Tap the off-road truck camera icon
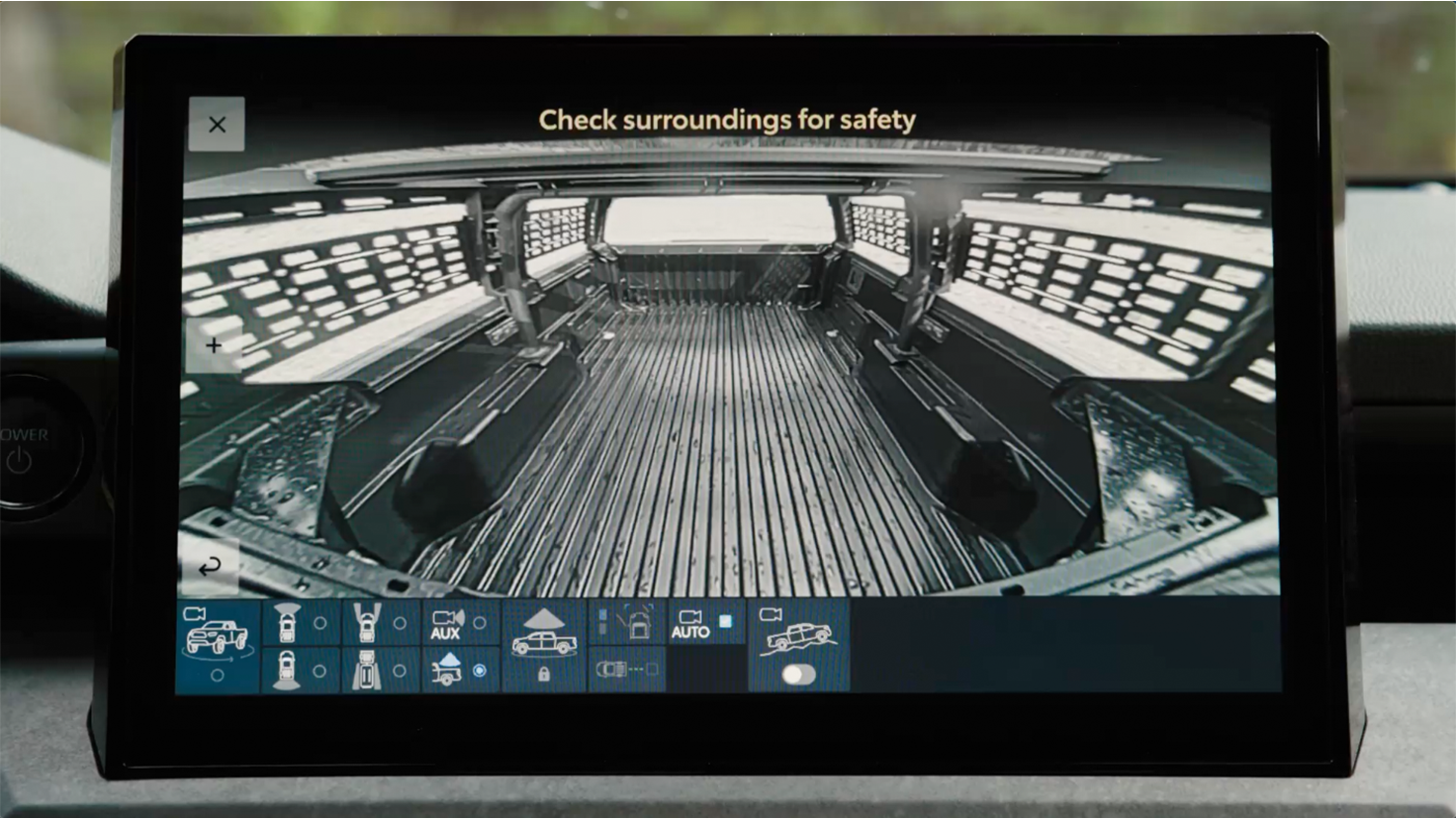1456x819 pixels. (x=797, y=631)
